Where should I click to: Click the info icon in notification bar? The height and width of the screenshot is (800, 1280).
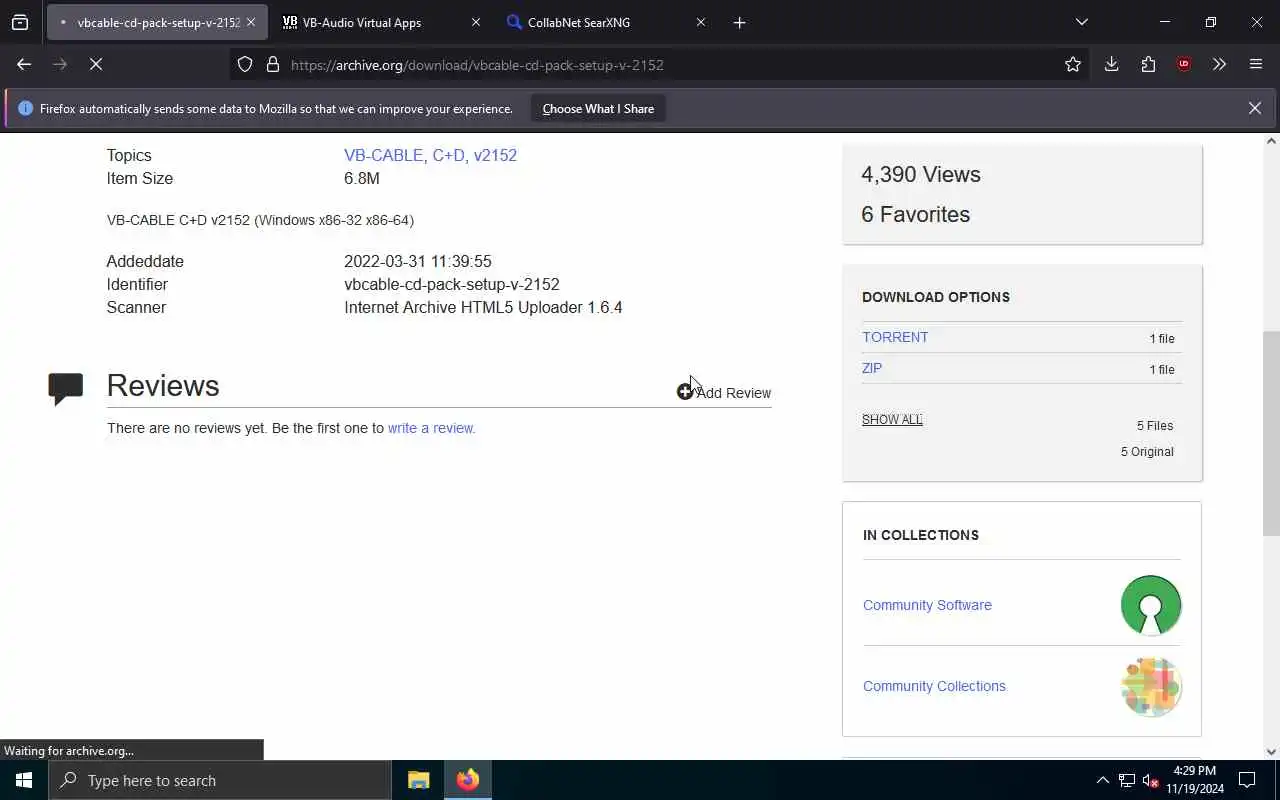click(26, 108)
